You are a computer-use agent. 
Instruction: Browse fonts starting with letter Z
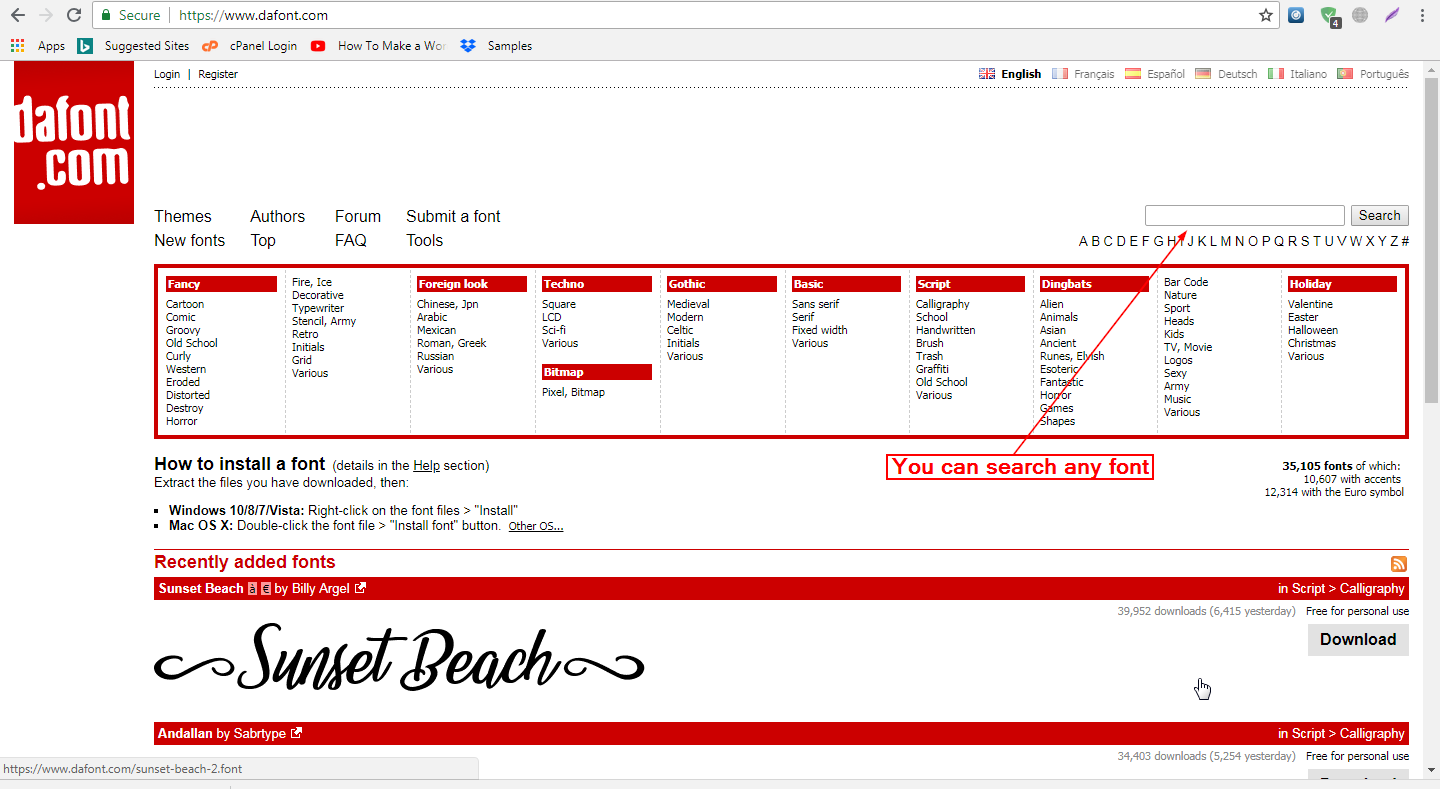click(x=1394, y=241)
